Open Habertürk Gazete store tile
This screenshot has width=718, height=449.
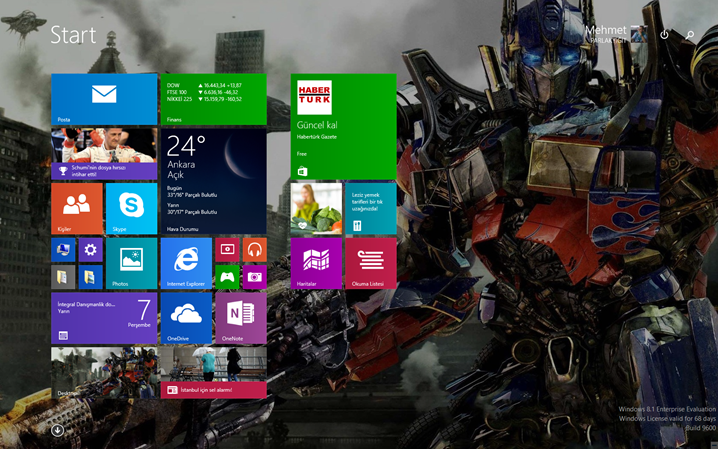click(x=343, y=126)
